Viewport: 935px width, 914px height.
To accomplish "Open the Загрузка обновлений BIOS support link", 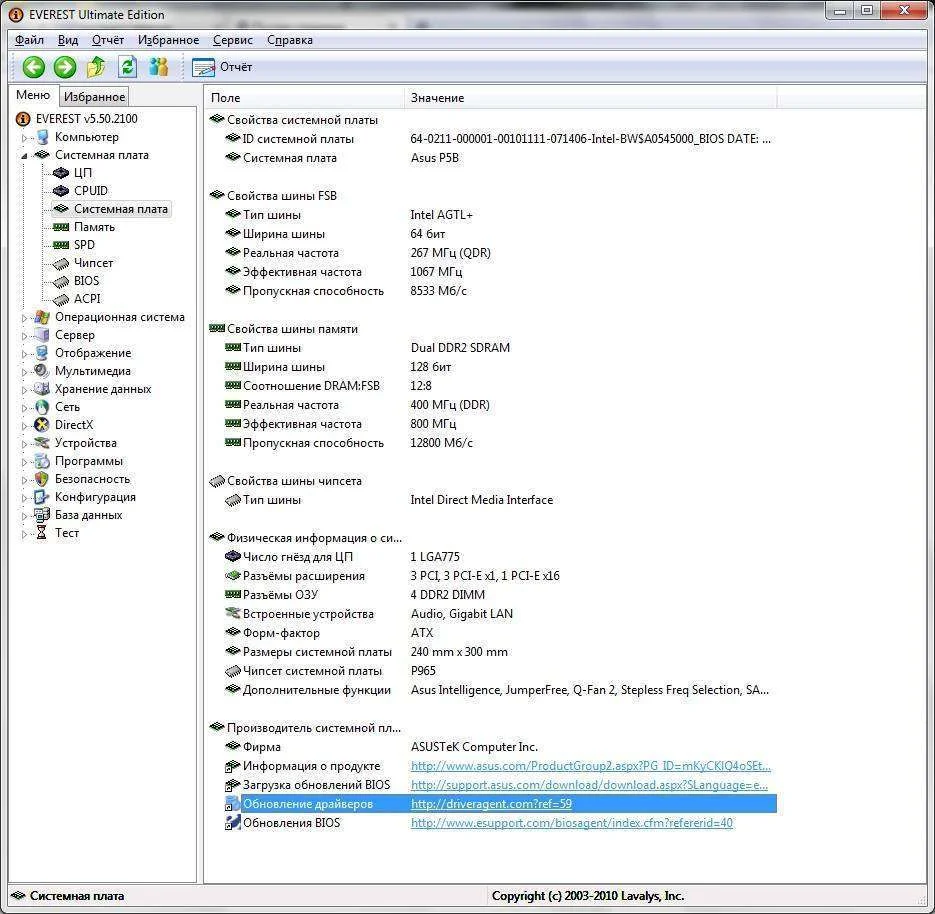I will click(x=589, y=785).
